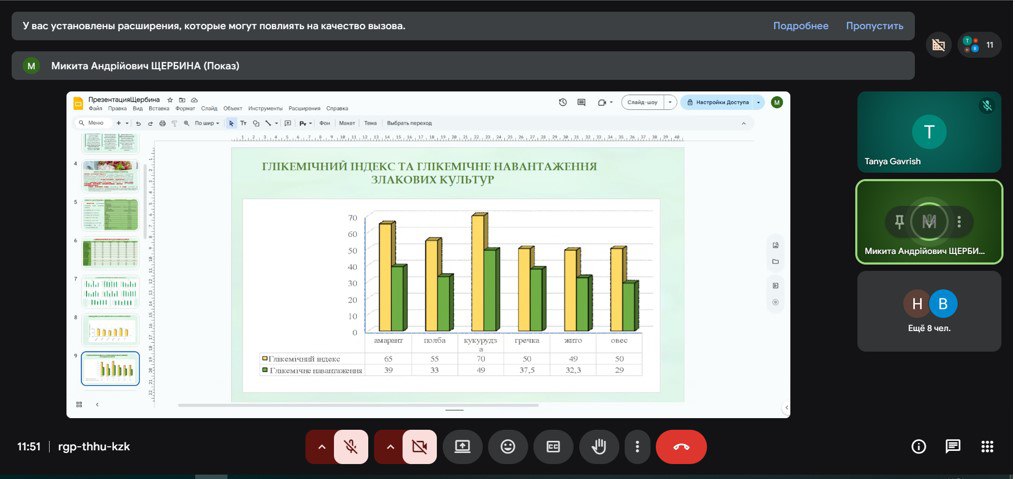Select the Tanya Gavrish video tile
Image resolution: width=1015 pixels, height=479 pixels.
pyautogui.click(x=929, y=132)
